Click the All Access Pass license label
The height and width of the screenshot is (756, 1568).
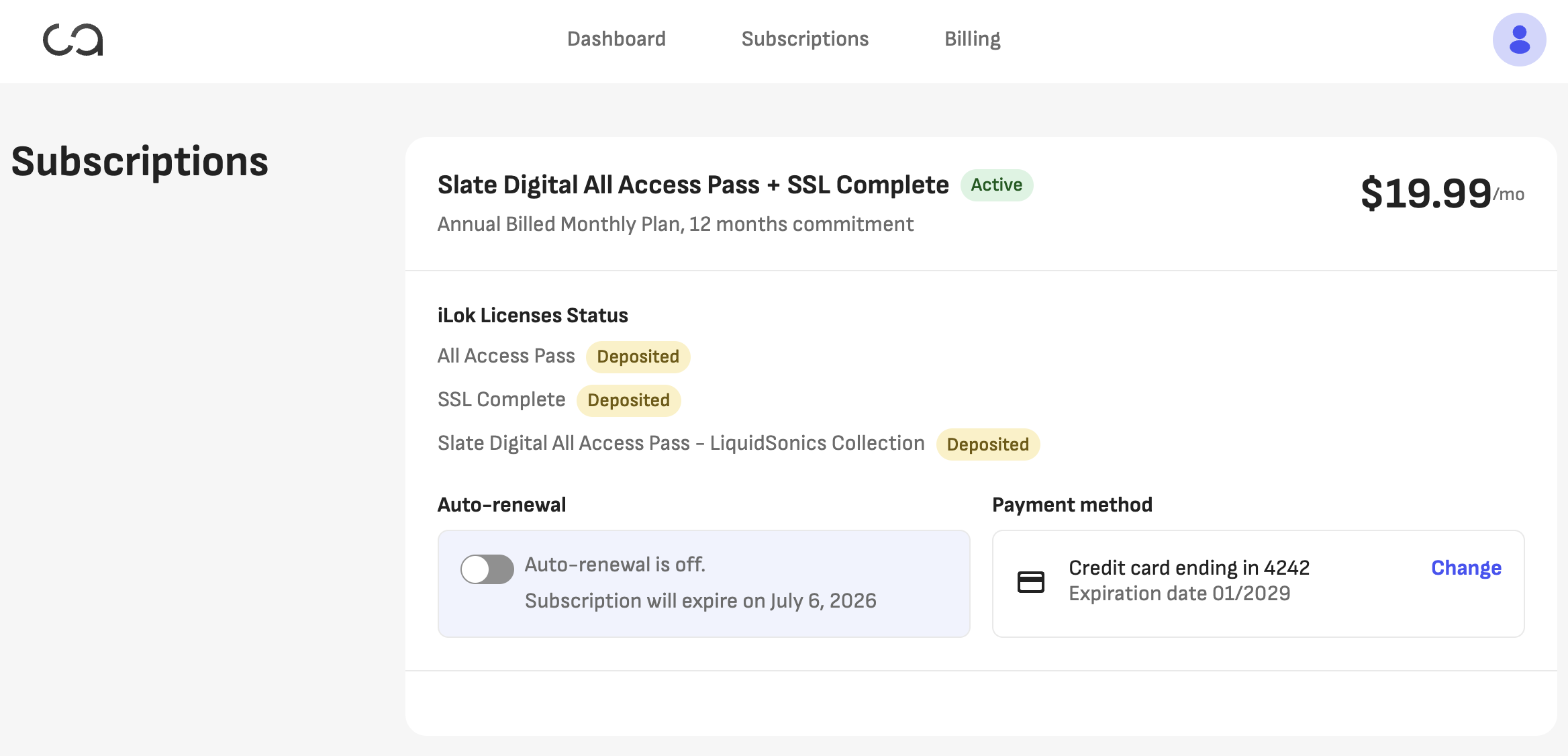point(506,356)
